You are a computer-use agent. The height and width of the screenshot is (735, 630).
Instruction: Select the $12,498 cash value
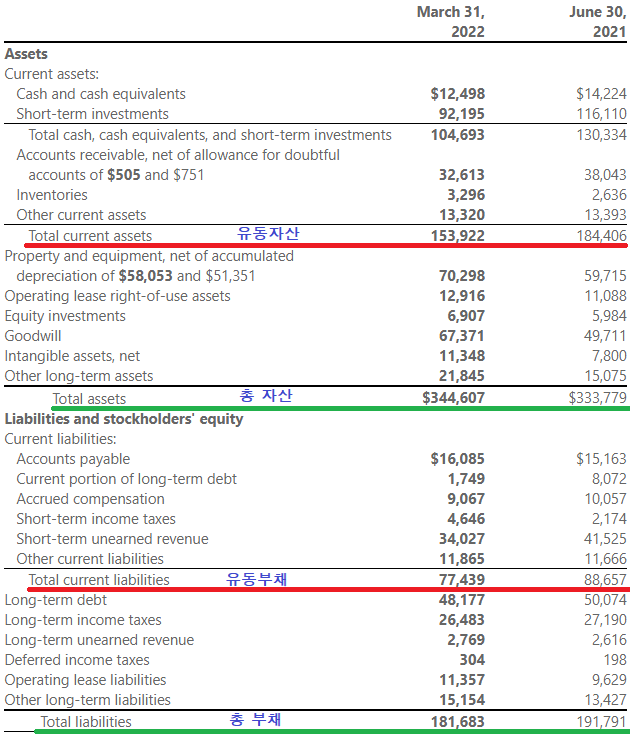point(458,94)
